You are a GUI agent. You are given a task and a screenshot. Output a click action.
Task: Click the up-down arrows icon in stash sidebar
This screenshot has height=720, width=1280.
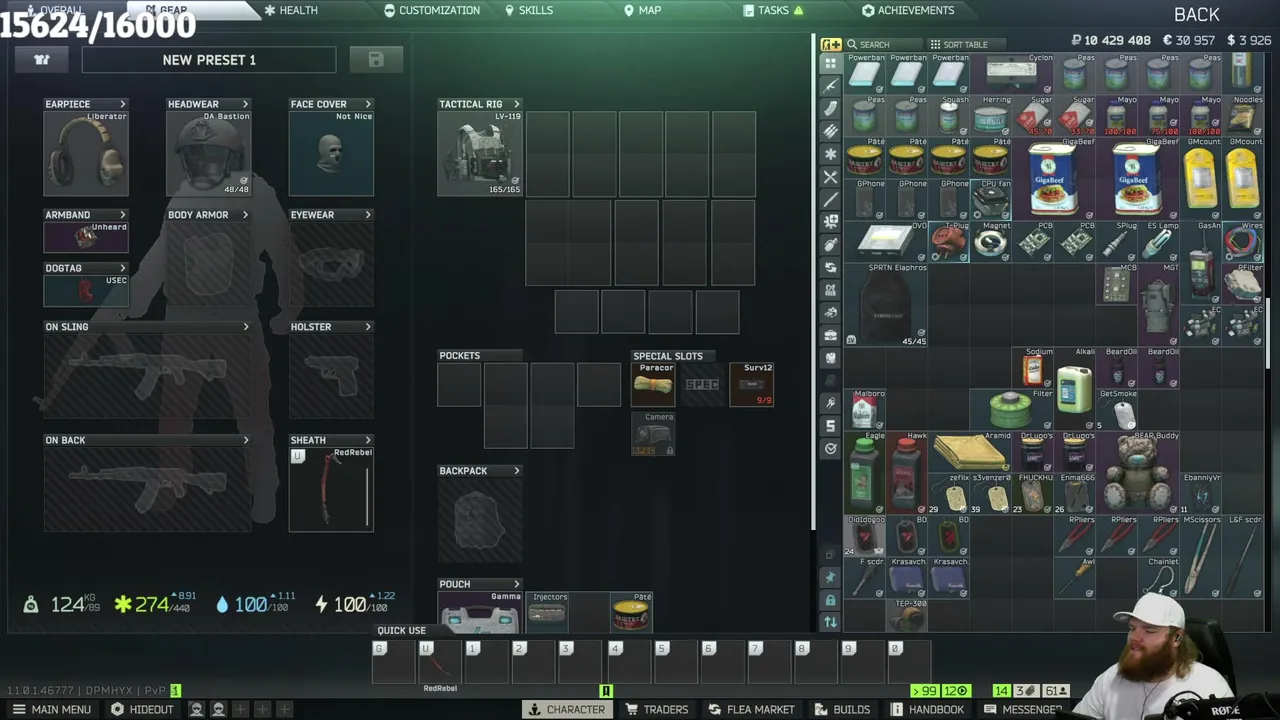[830, 622]
